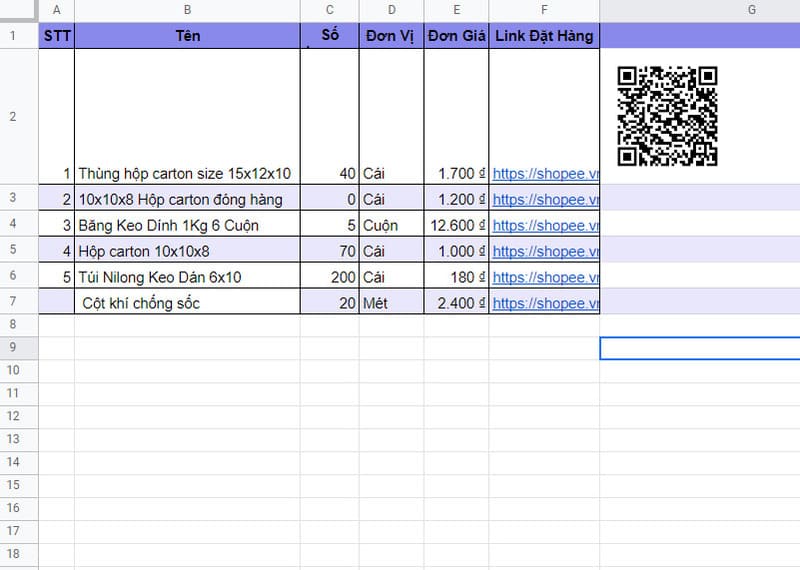This screenshot has width=800, height=570.
Task: Select price cell 1.200 ₫
Action: (456, 198)
